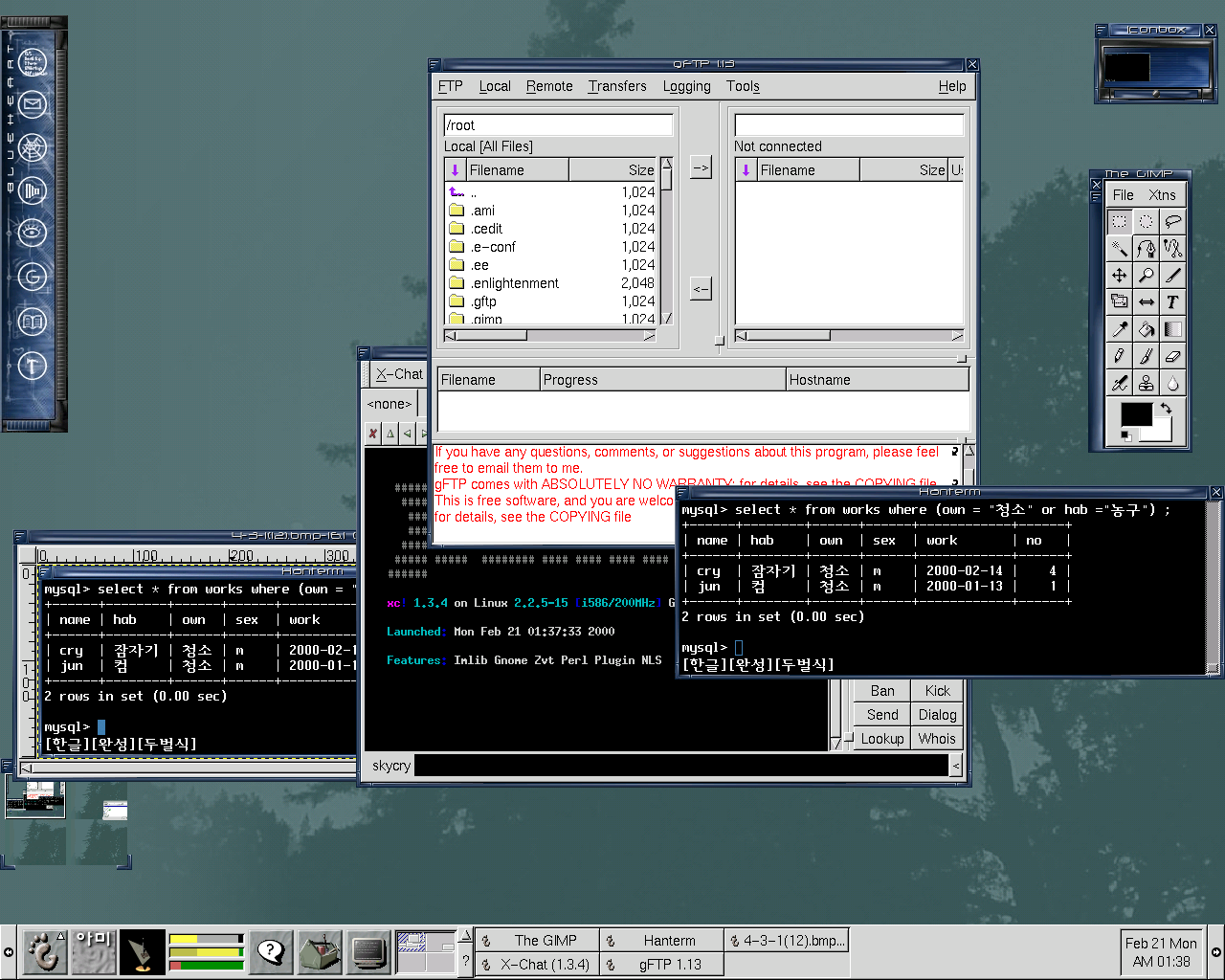
Task: Click the Dialog button in X-Chat
Action: pos(938,715)
